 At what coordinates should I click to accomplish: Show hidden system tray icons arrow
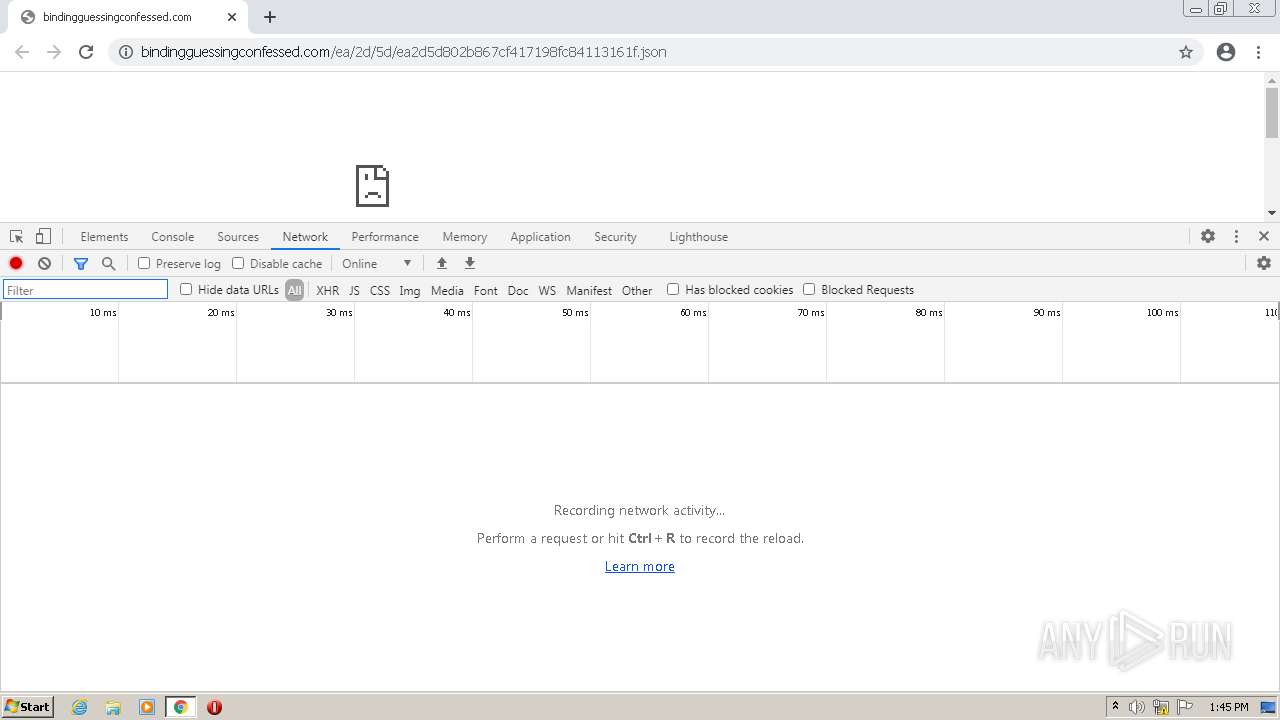pos(1115,707)
